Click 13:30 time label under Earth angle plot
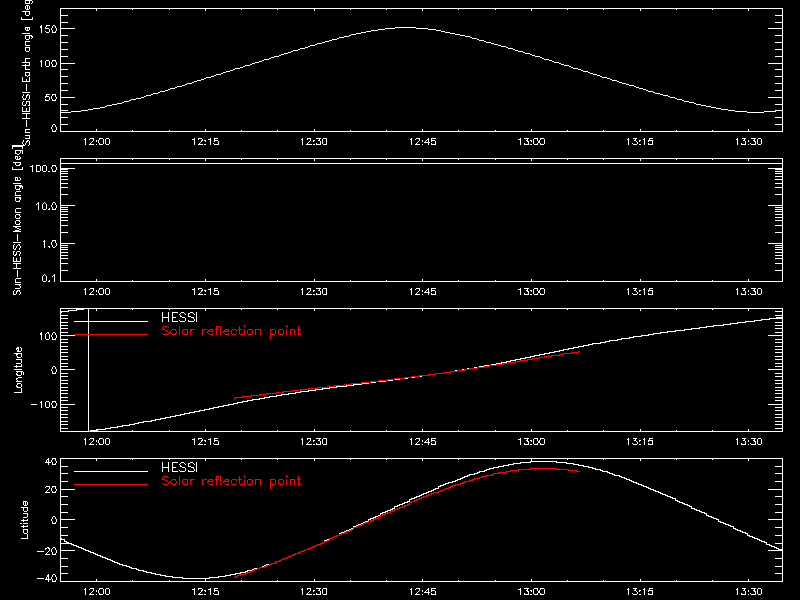 pyautogui.click(x=748, y=142)
